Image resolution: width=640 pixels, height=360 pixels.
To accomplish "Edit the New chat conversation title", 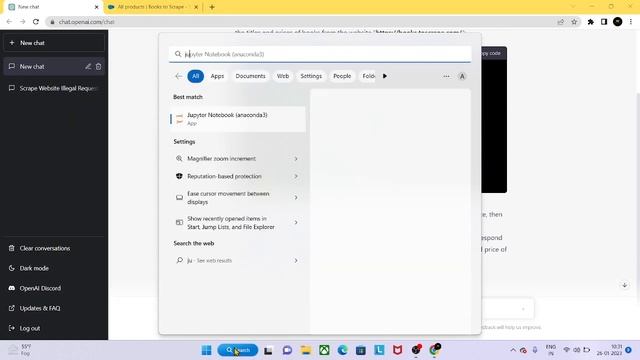I will coord(88,67).
